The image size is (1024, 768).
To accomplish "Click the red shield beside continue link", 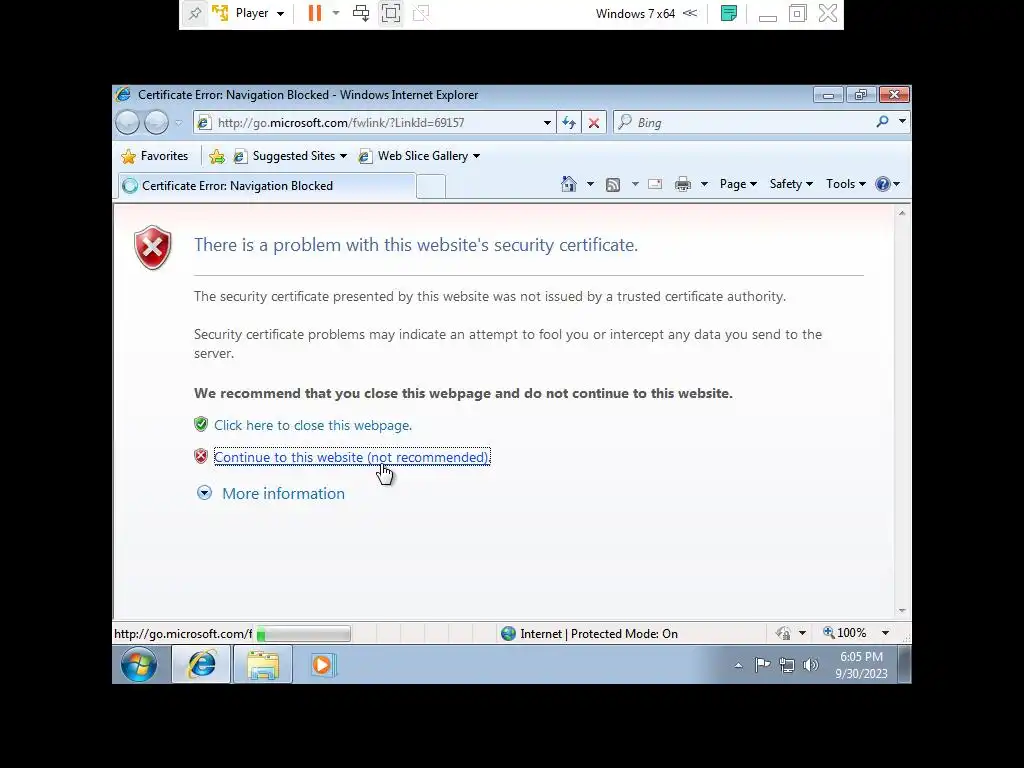I will (201, 456).
